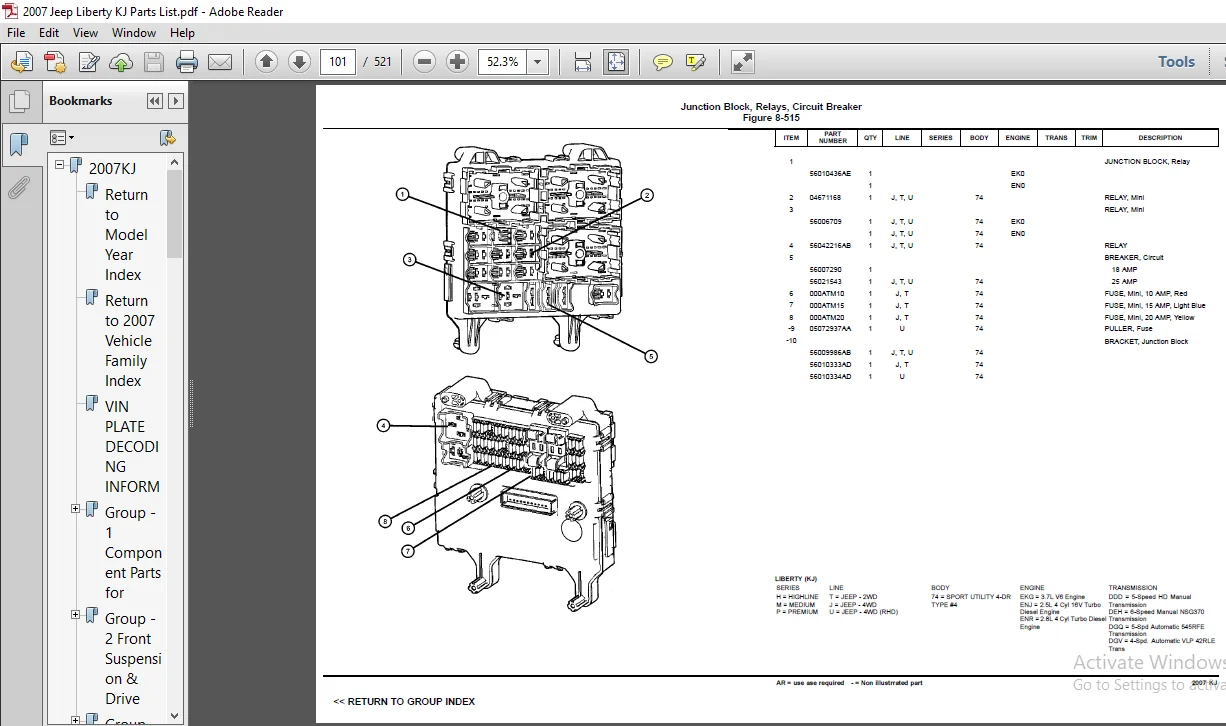This screenshot has height=726, width=1226.
Task: Open the bookmarks options menu dropdown
Action: click(x=62, y=137)
